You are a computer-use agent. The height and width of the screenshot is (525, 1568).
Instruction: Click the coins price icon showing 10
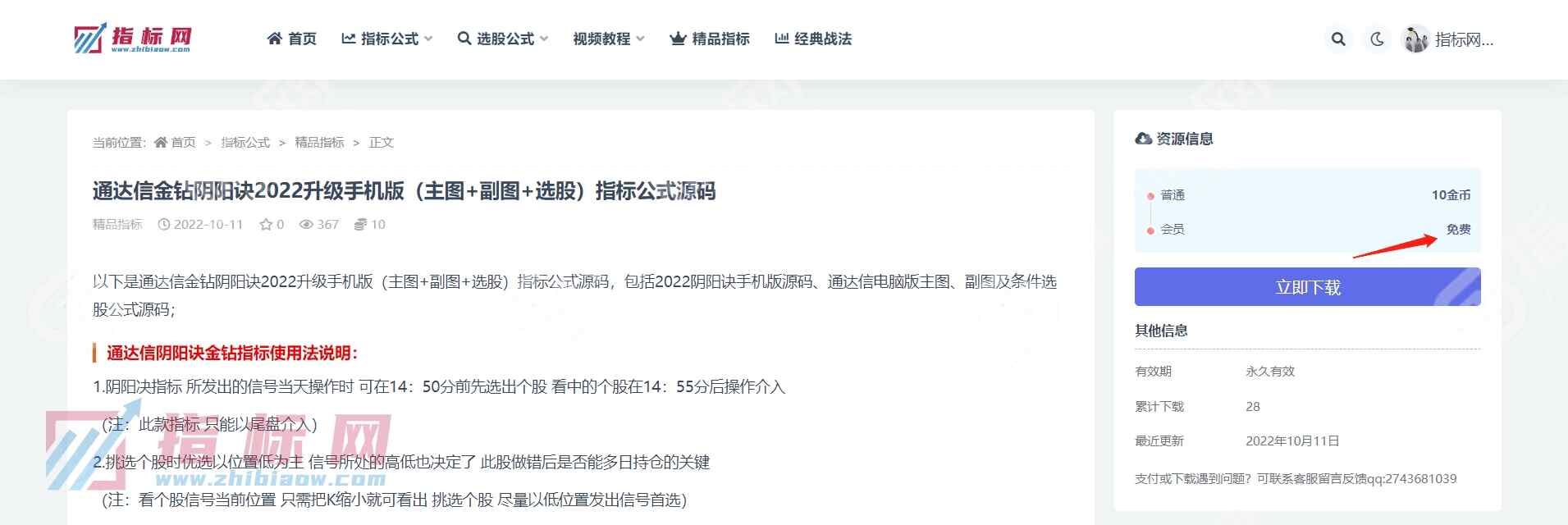click(360, 225)
